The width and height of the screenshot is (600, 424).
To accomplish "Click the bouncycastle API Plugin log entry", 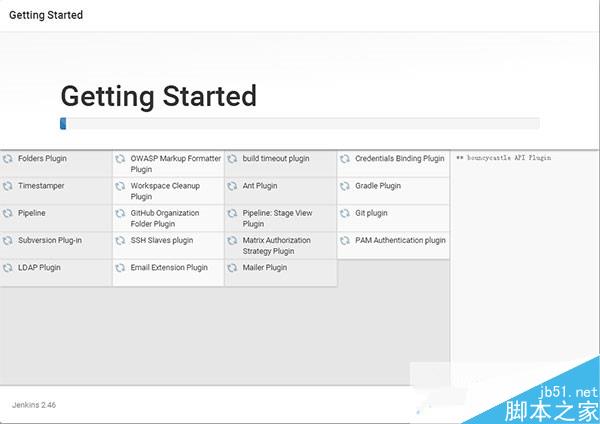I will click(x=505, y=158).
